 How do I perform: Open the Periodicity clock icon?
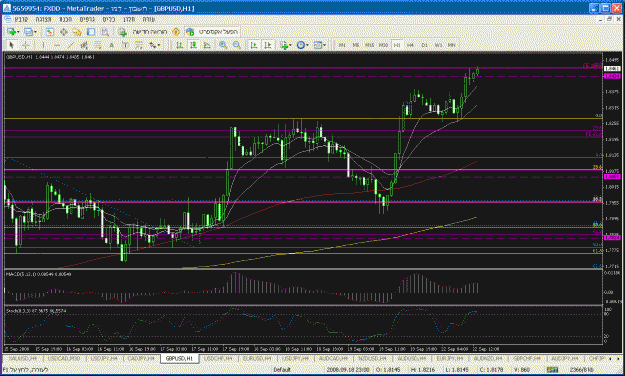pyautogui.click(x=301, y=45)
